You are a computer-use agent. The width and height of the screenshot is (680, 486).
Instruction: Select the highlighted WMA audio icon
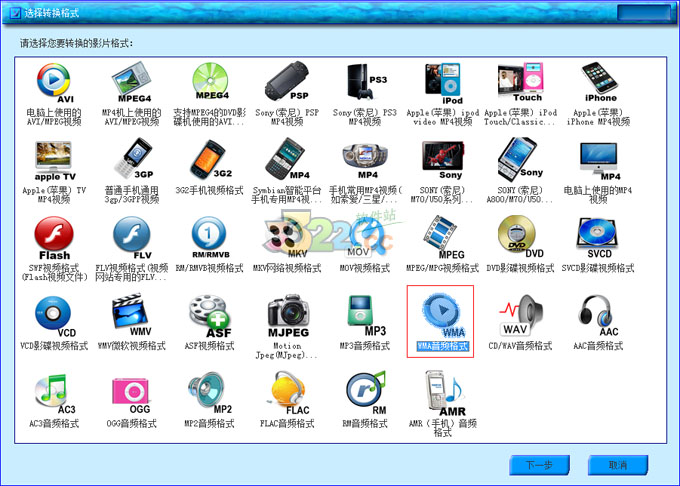[x=442, y=316]
